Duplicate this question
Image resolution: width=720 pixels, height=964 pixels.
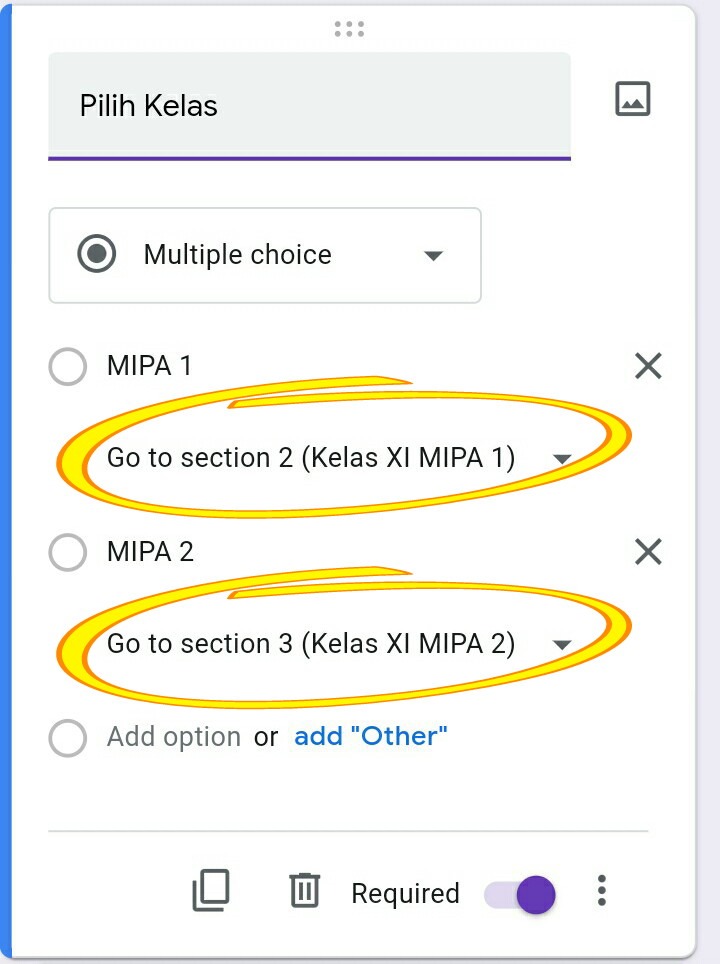[x=211, y=890]
